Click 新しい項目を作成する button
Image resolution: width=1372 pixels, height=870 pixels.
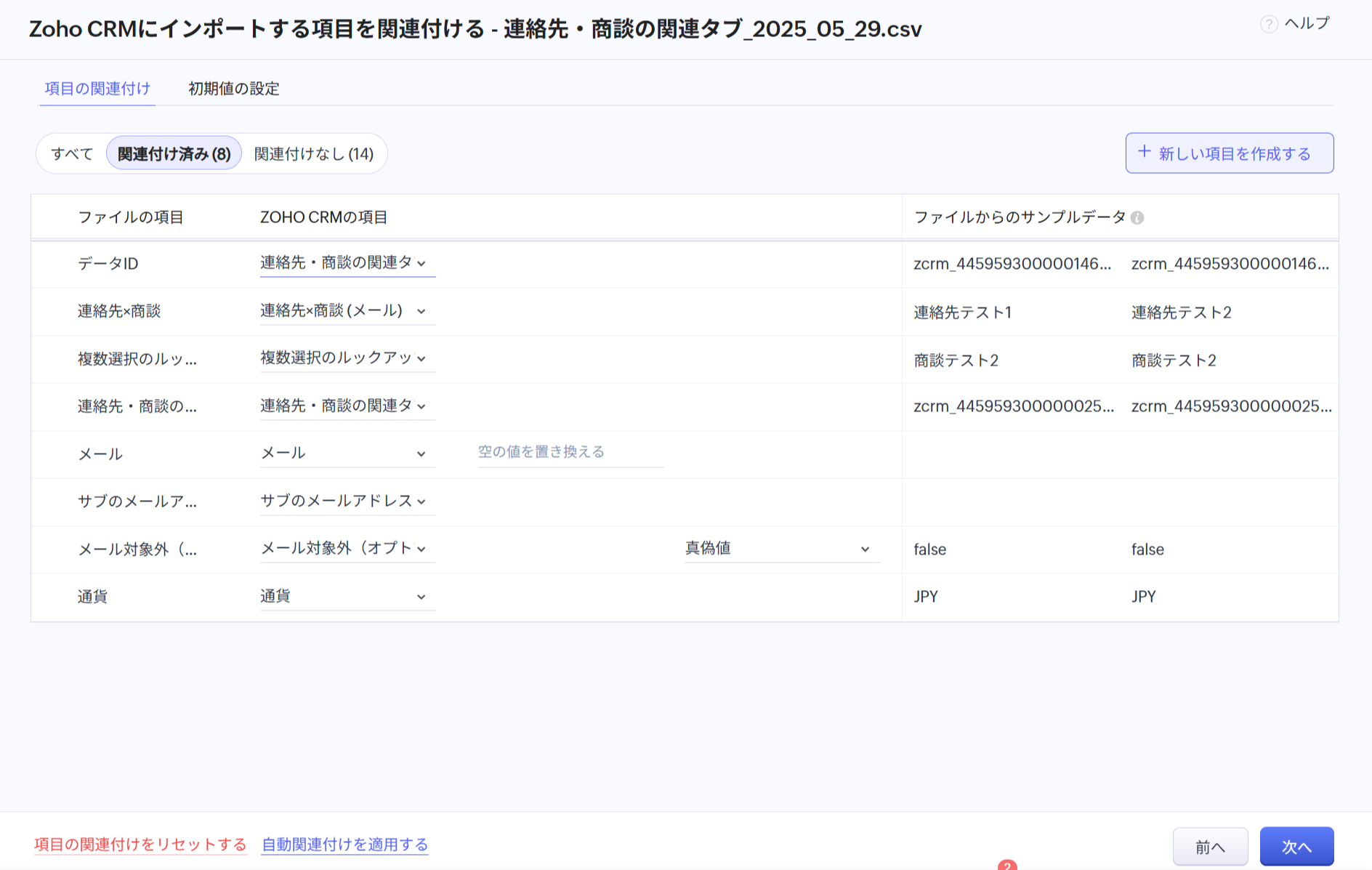[x=1229, y=153]
